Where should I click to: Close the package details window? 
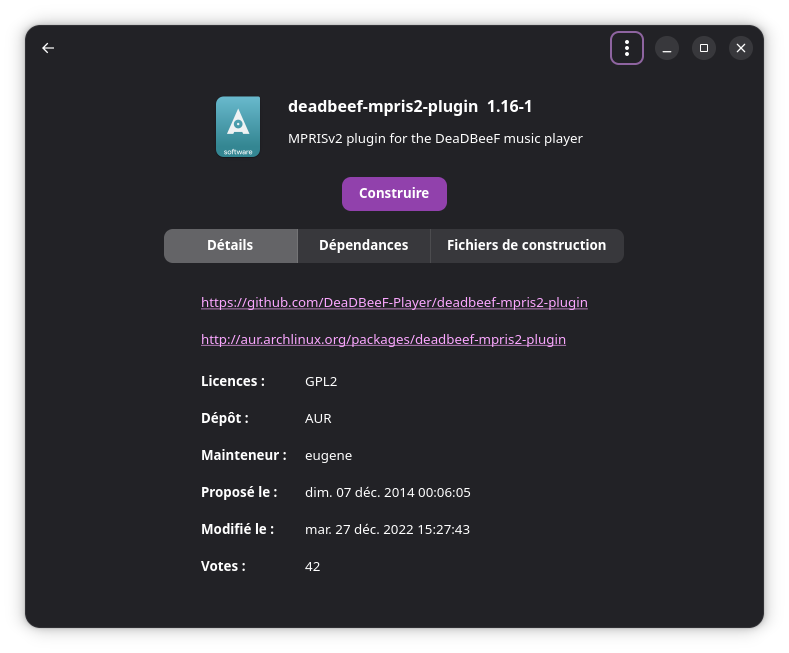(x=740, y=48)
